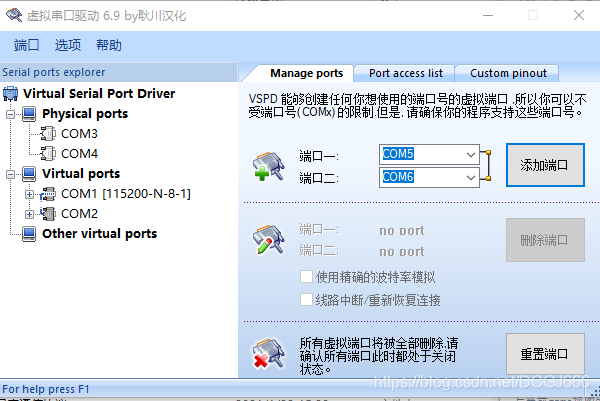600x401 pixels.
Task: Expand the COM2 tree node
Action: (29, 214)
